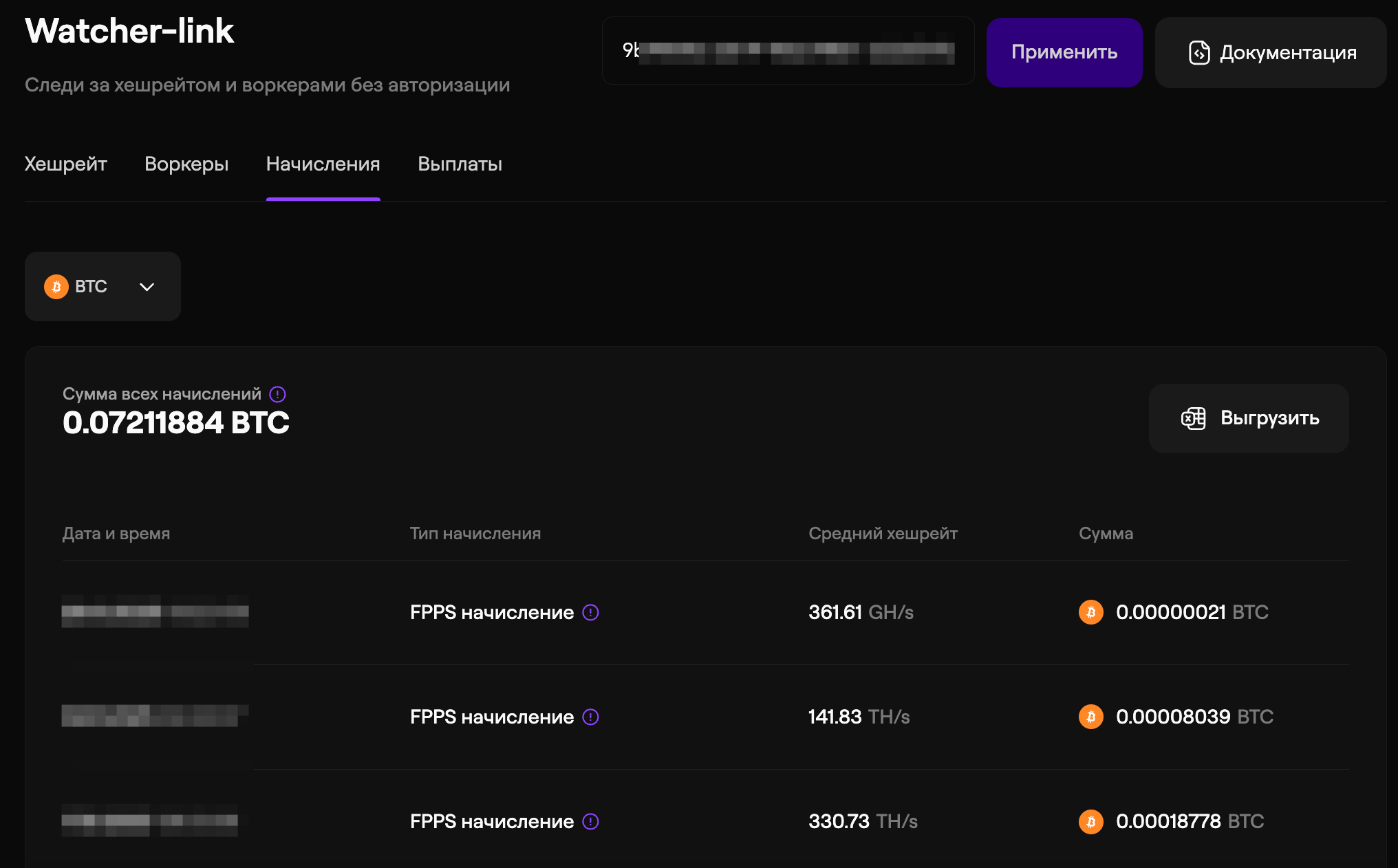Expand the coin selector chevron

coord(146,287)
